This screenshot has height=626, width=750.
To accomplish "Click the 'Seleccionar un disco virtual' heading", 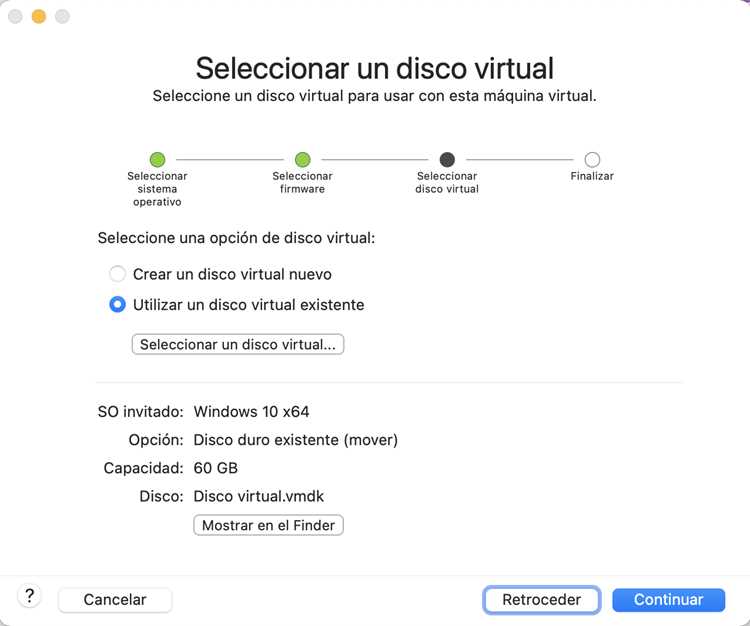I will 375,68.
